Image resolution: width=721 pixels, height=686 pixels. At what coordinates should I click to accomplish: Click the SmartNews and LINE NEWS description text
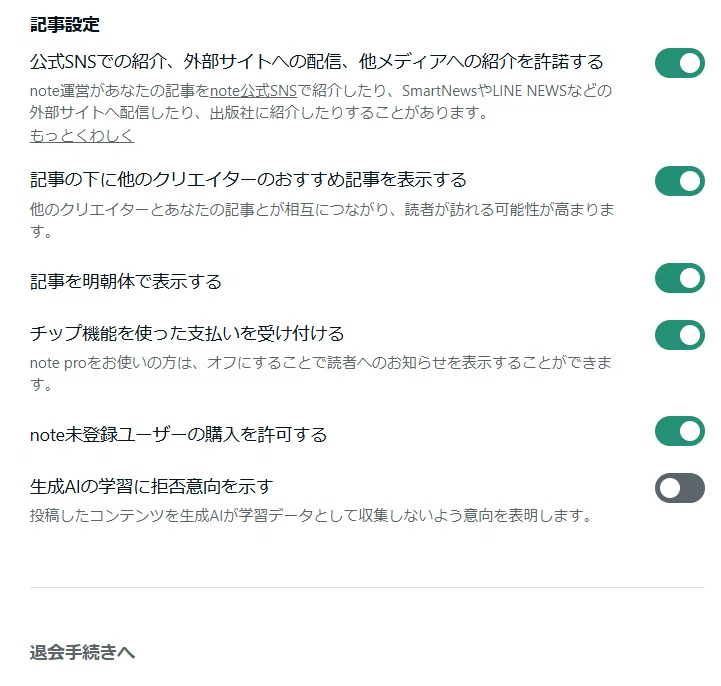coord(321,102)
